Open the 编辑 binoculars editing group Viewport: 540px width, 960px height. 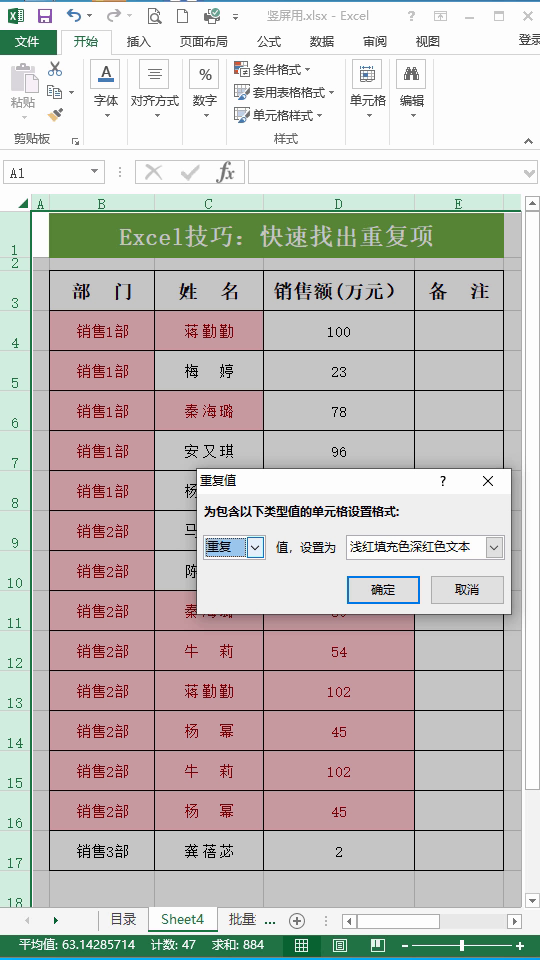coord(411,91)
